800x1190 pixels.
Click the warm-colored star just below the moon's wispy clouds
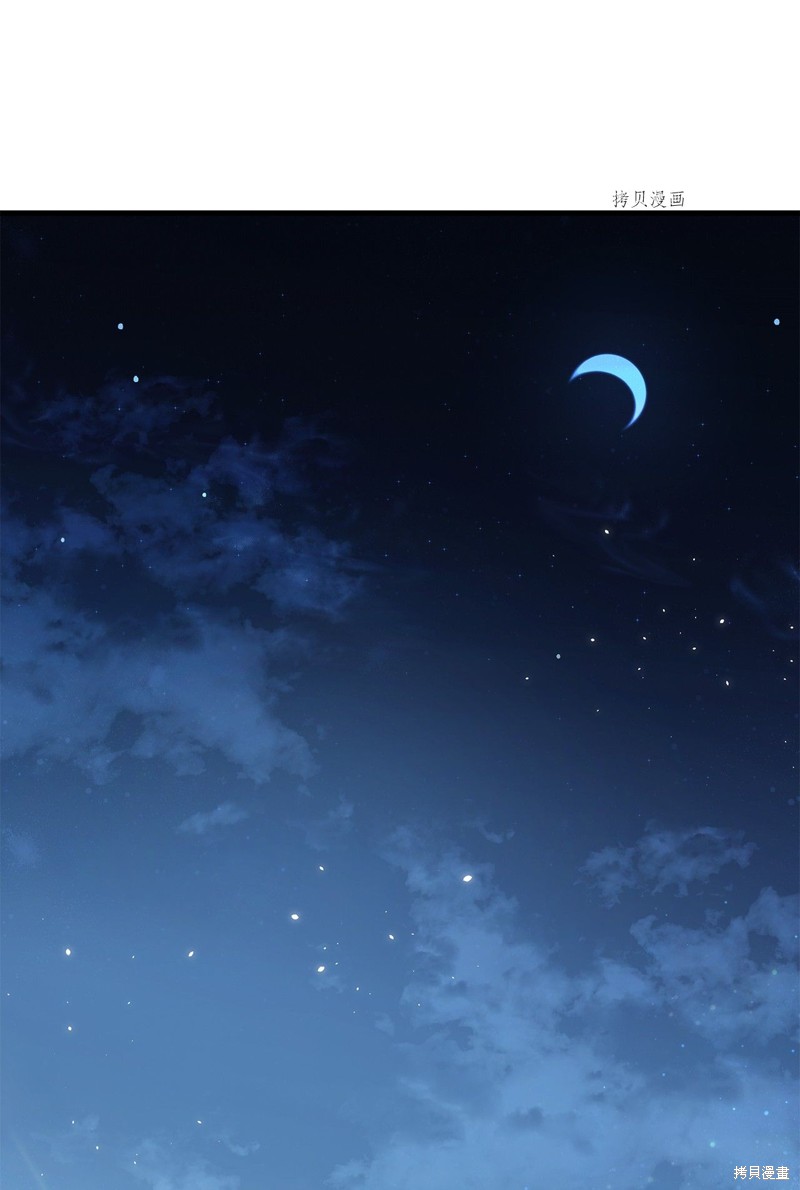(606, 531)
